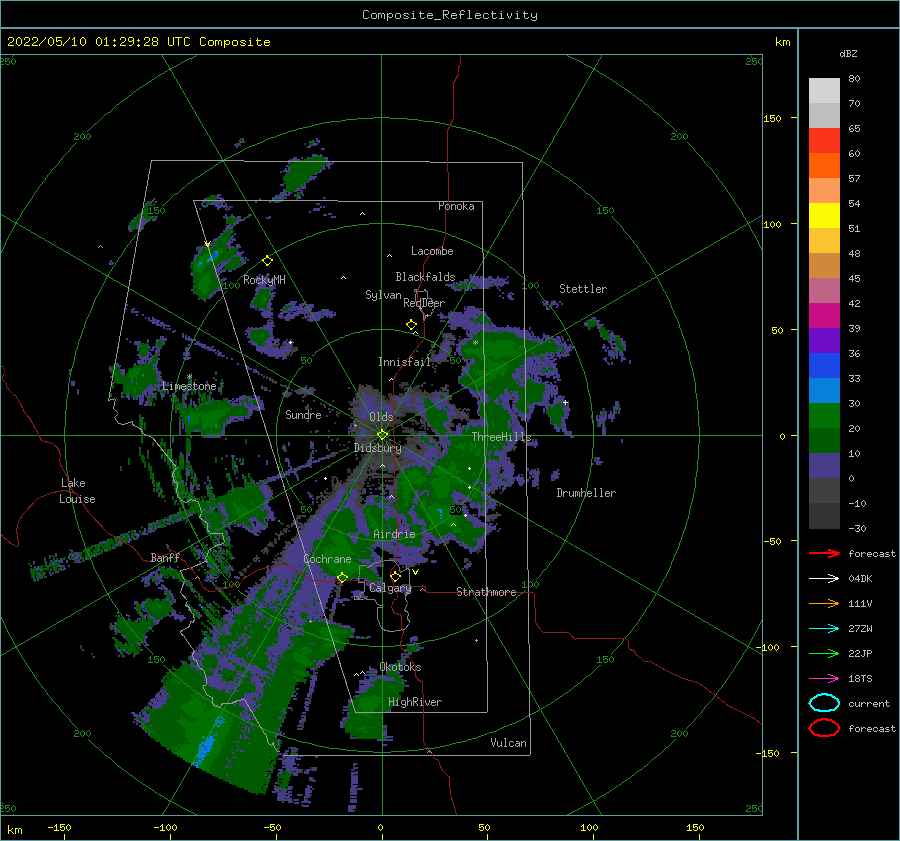Click the RockyMH label

coord(264,280)
